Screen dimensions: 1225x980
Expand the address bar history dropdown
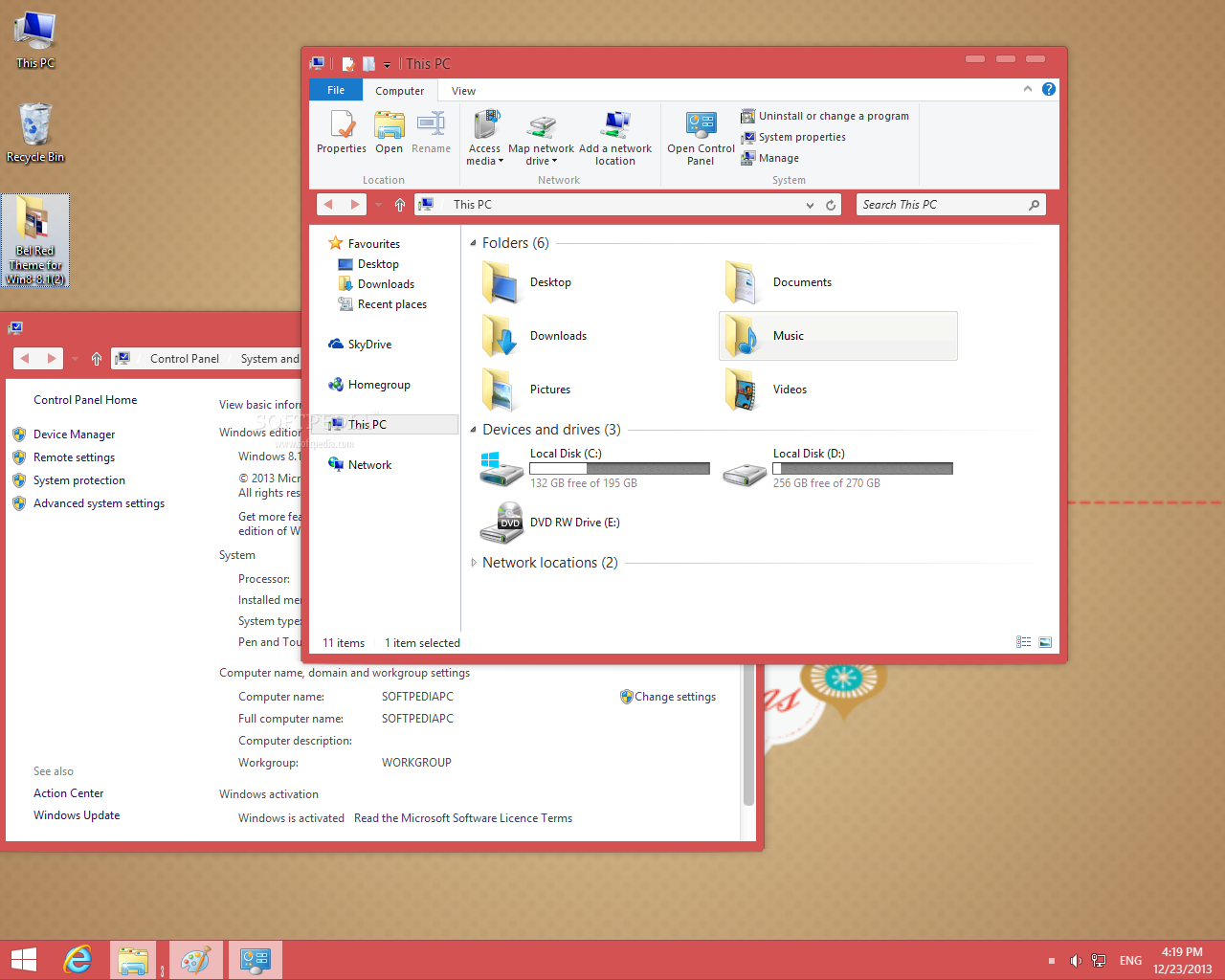(x=810, y=205)
